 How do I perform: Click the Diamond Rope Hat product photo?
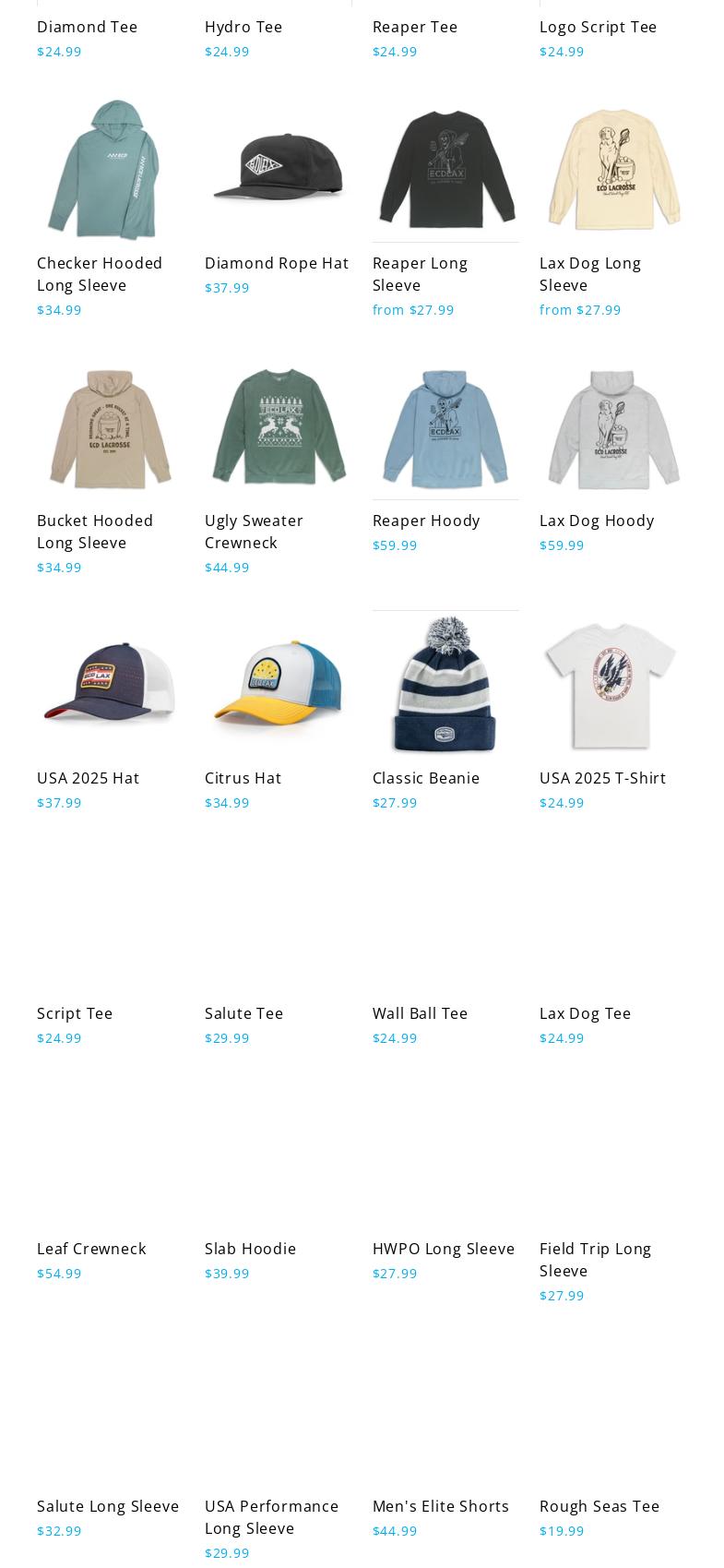(278, 169)
